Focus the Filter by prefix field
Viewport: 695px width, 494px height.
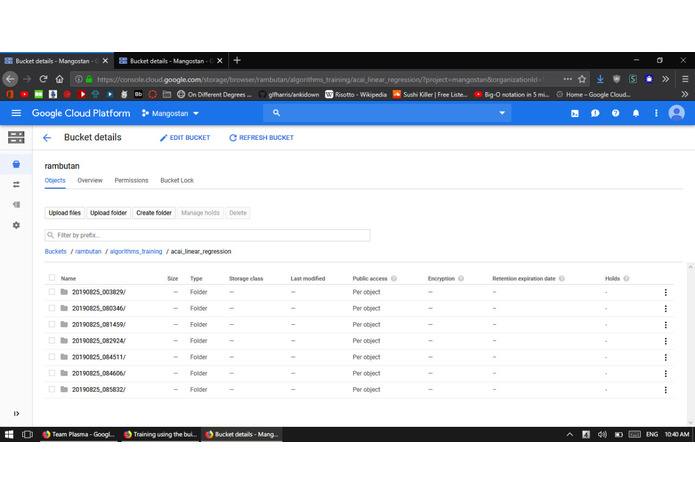pos(207,235)
